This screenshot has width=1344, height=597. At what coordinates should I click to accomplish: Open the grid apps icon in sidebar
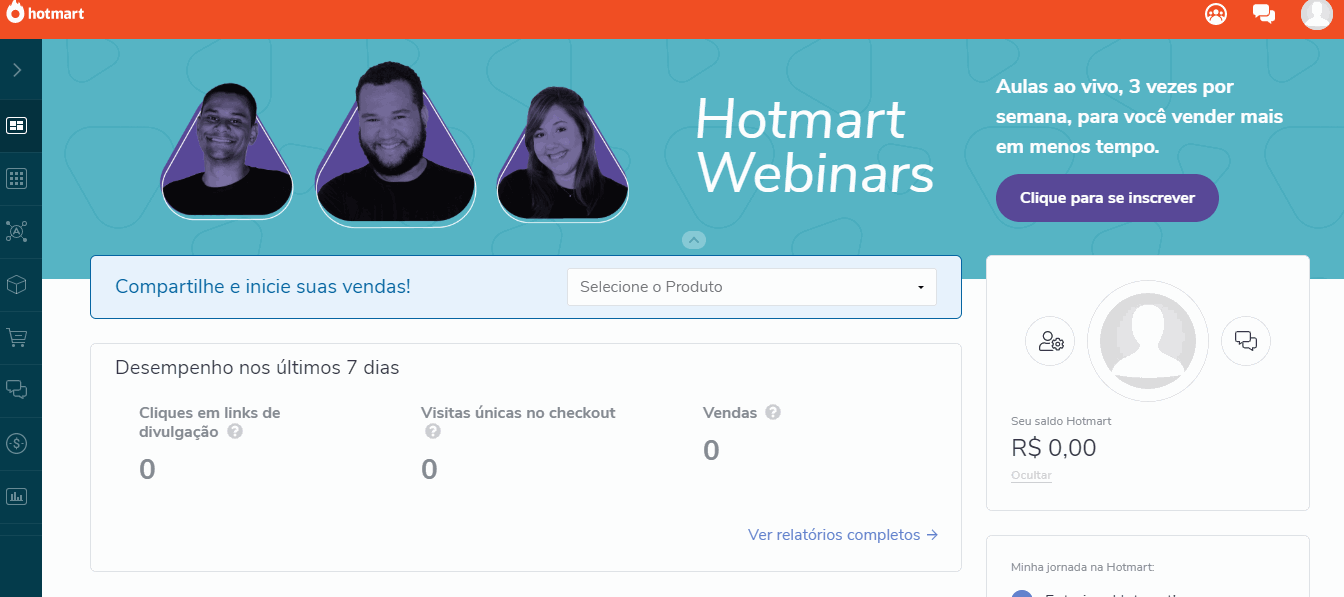point(17,179)
